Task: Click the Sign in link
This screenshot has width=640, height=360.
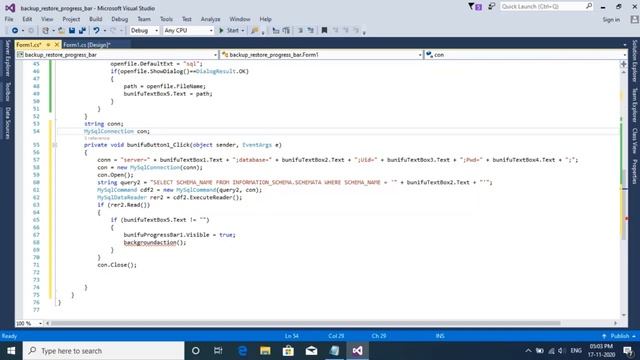Action: tap(611, 20)
